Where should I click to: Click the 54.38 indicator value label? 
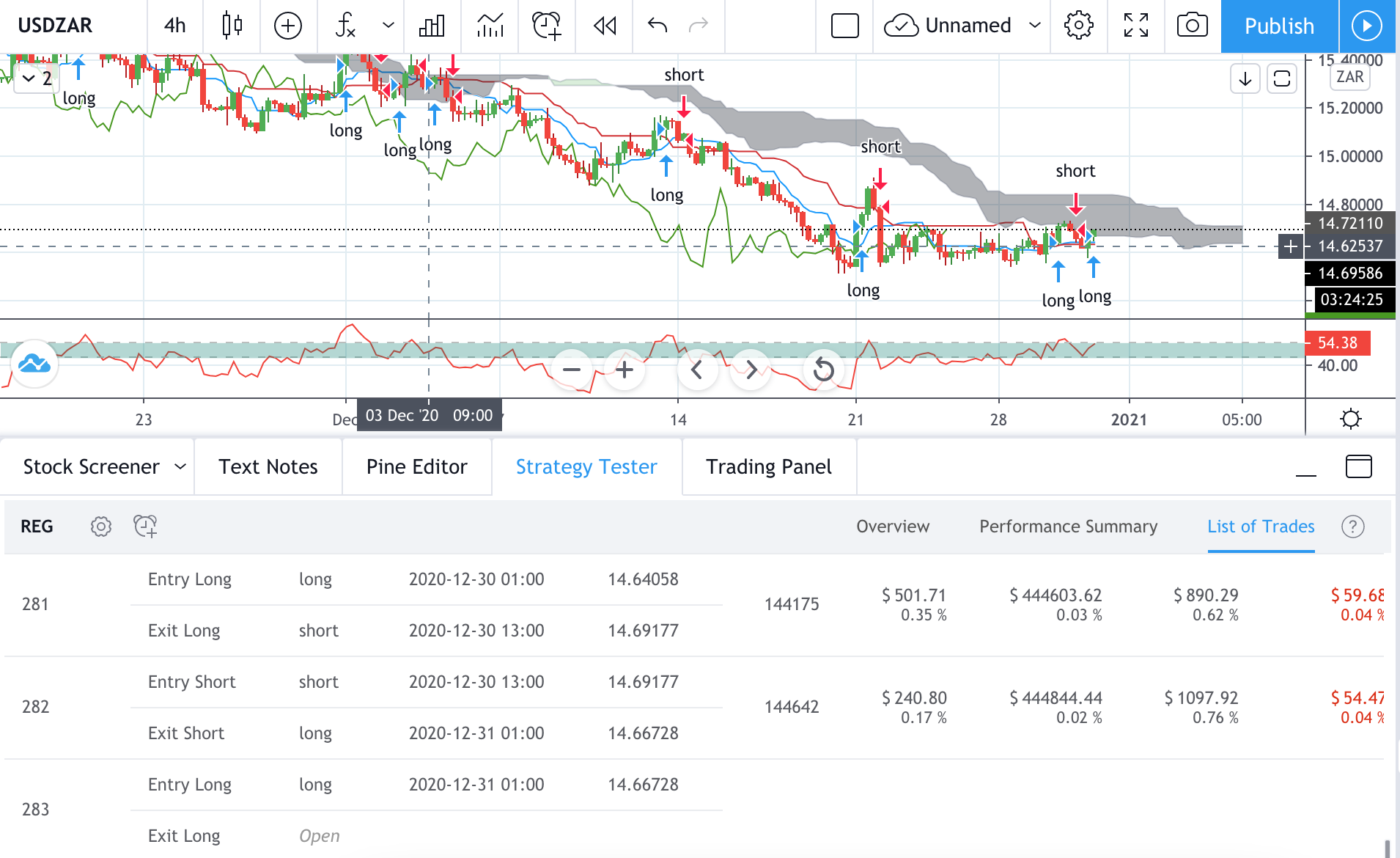[1337, 342]
